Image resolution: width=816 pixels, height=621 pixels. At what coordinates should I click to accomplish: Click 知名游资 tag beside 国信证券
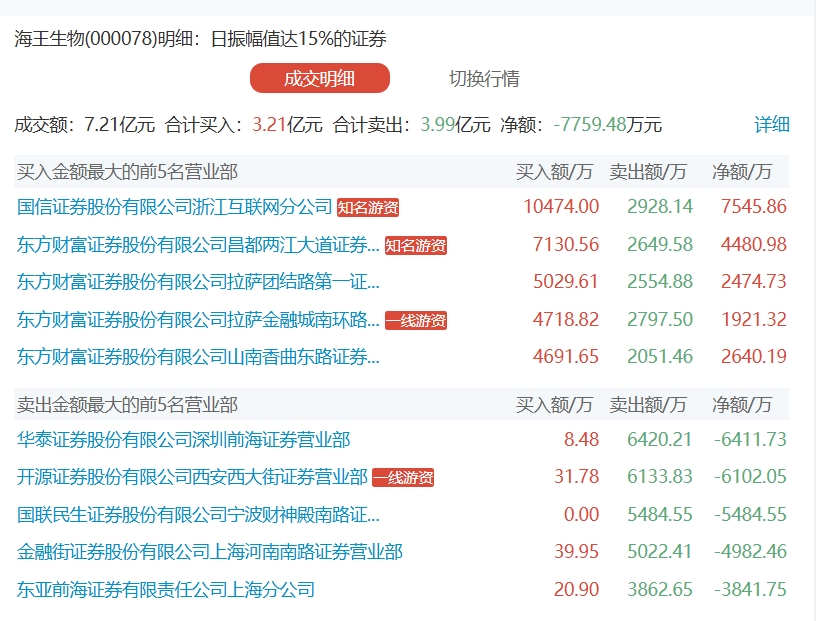tap(368, 208)
